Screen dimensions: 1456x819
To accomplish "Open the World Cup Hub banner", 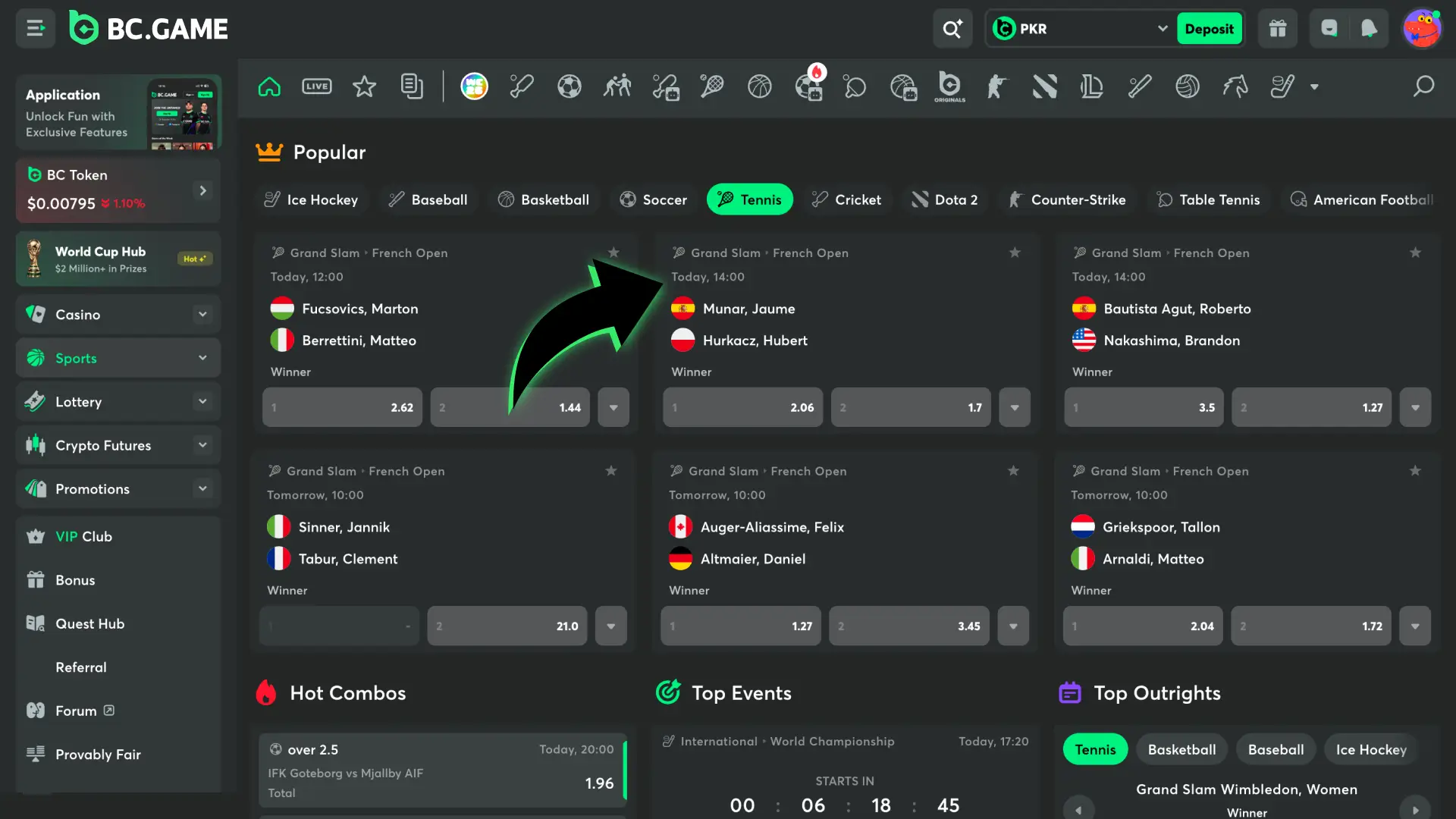I will tap(118, 259).
